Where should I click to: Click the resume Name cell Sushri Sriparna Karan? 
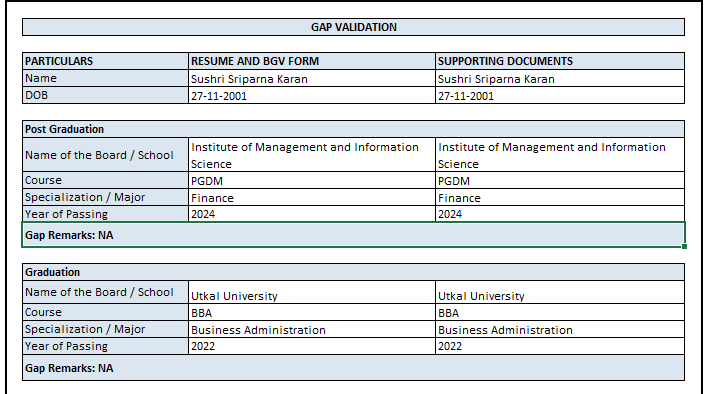point(312,78)
